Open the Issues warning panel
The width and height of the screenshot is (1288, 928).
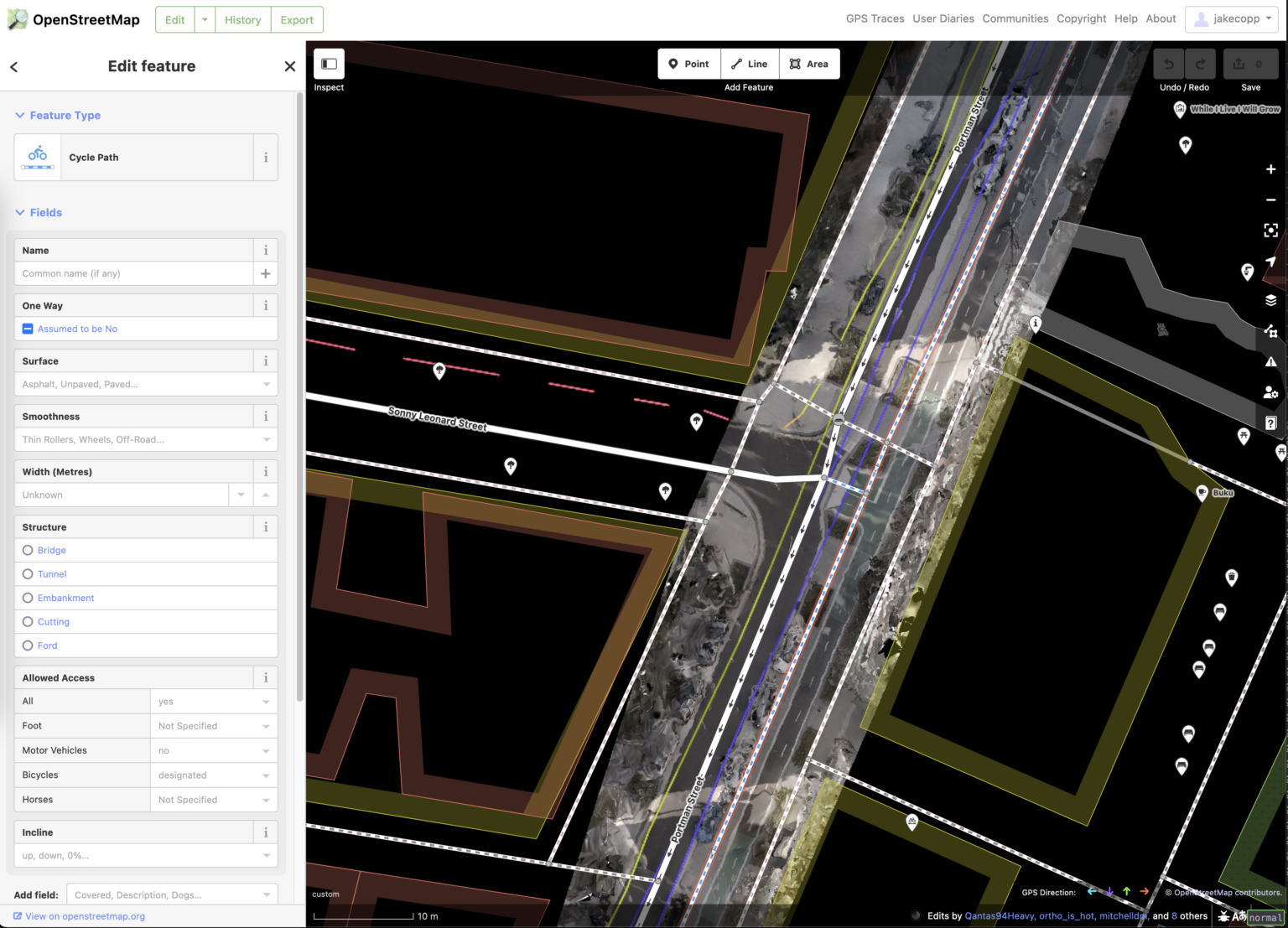coord(1270,361)
